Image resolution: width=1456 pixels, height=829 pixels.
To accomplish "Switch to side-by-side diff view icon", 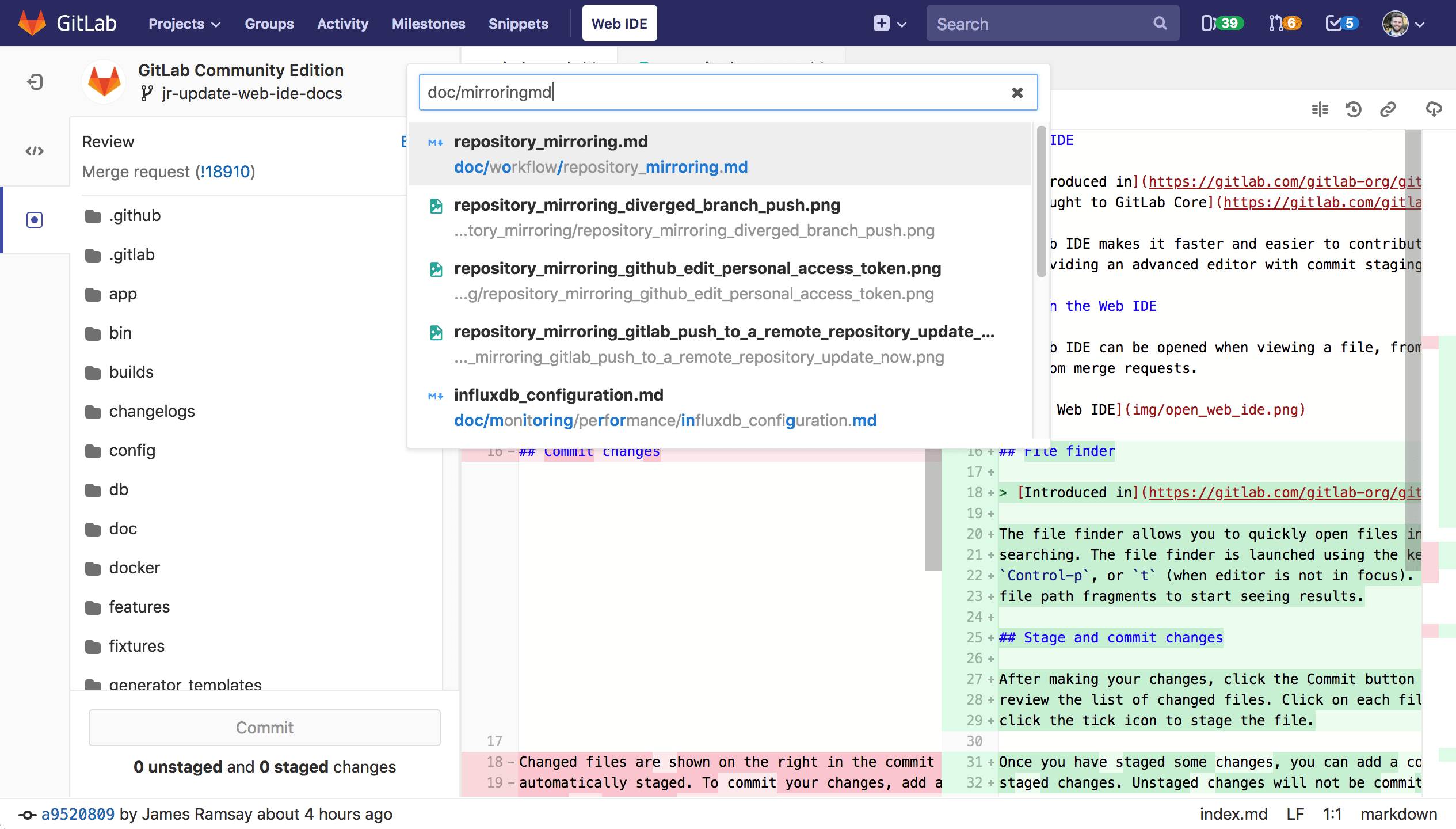I will 1320,109.
